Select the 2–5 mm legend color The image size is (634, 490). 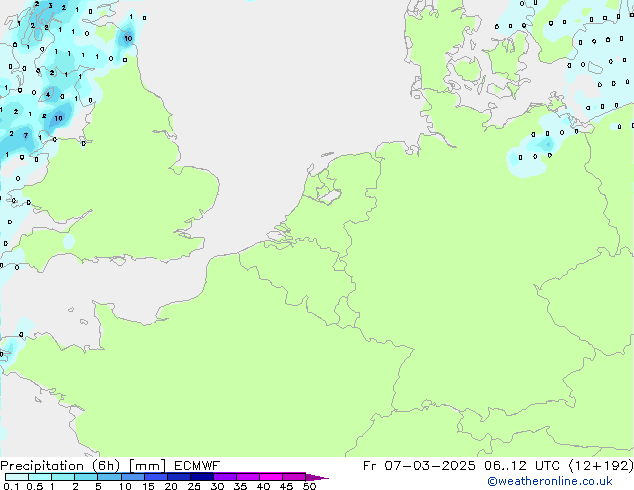coord(86,477)
